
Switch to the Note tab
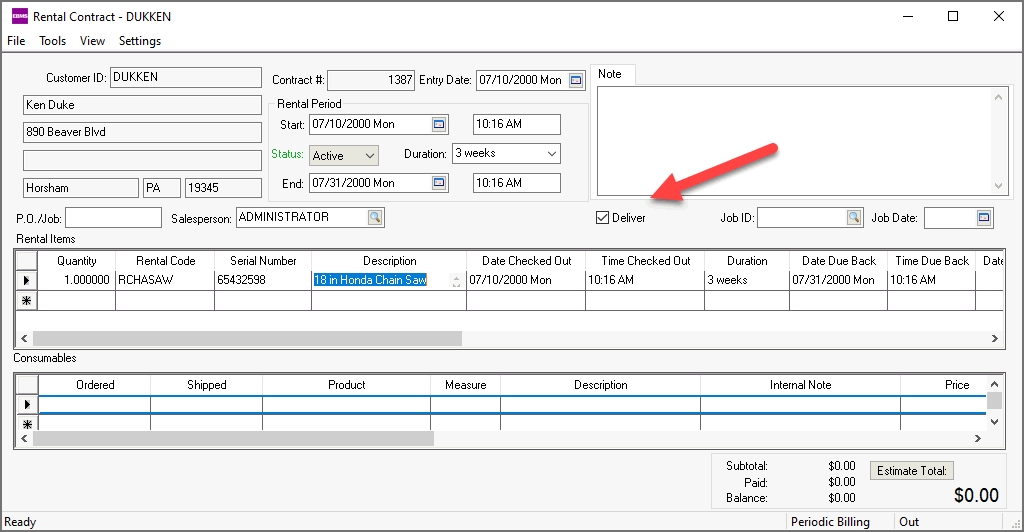point(609,74)
